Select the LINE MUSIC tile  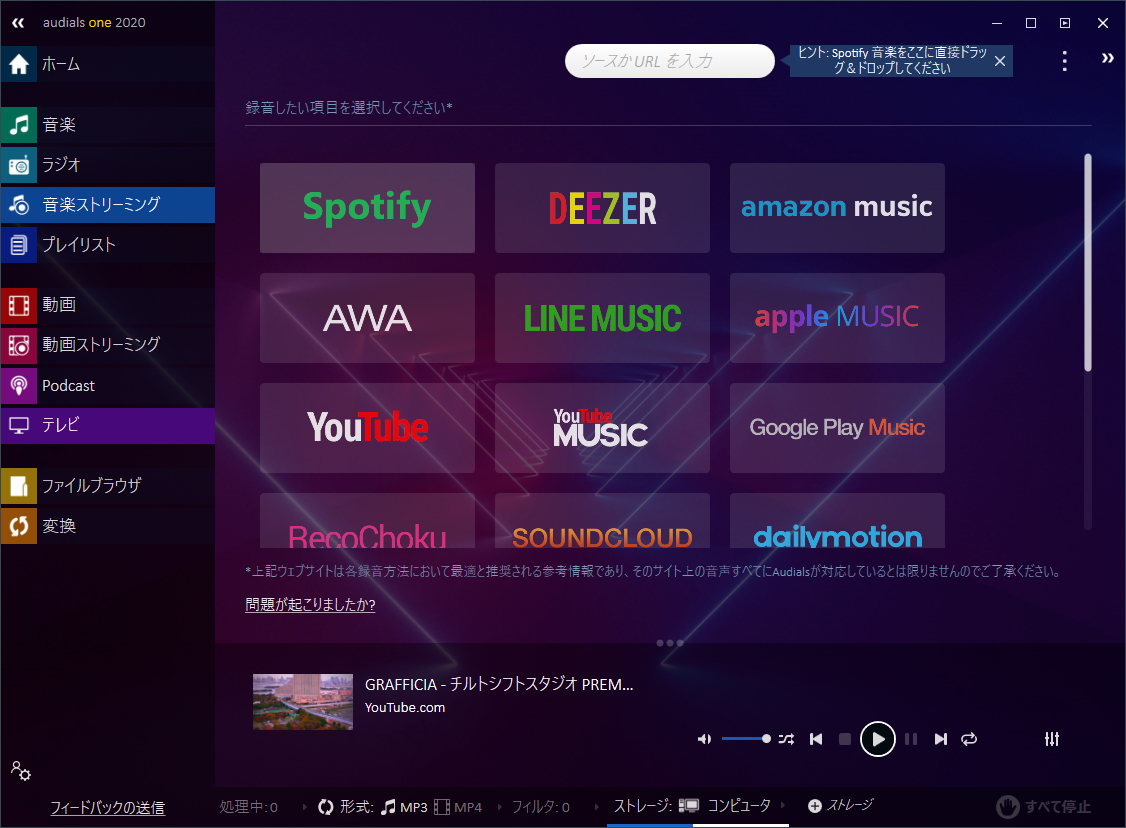[x=602, y=317]
